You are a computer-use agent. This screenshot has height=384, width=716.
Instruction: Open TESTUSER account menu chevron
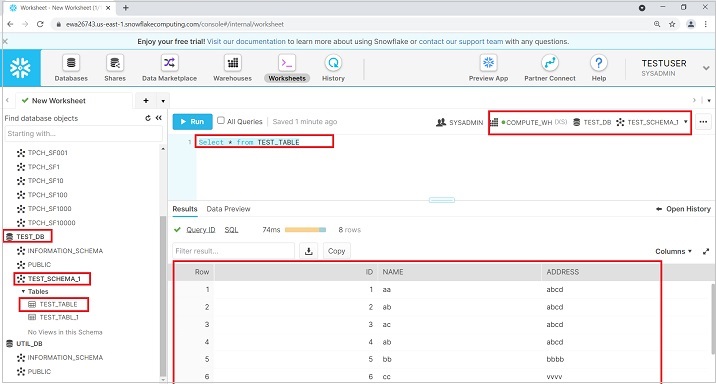coord(706,68)
